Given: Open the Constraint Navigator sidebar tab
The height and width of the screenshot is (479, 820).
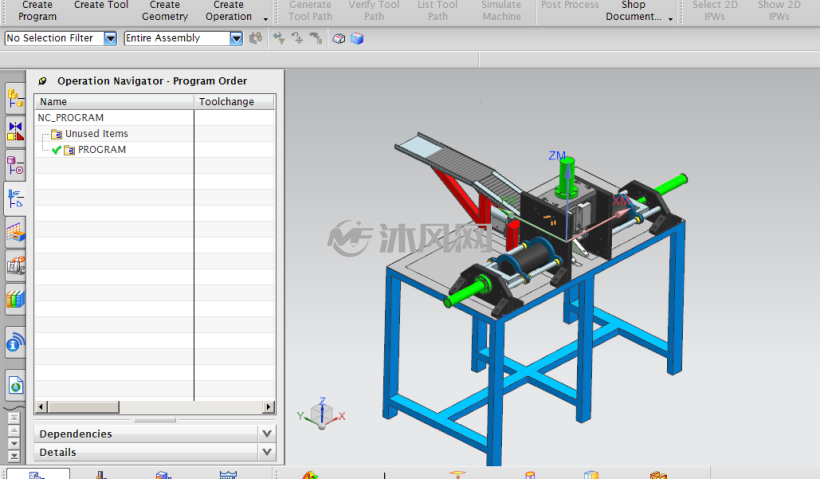Looking at the screenshot, I should point(15,131).
